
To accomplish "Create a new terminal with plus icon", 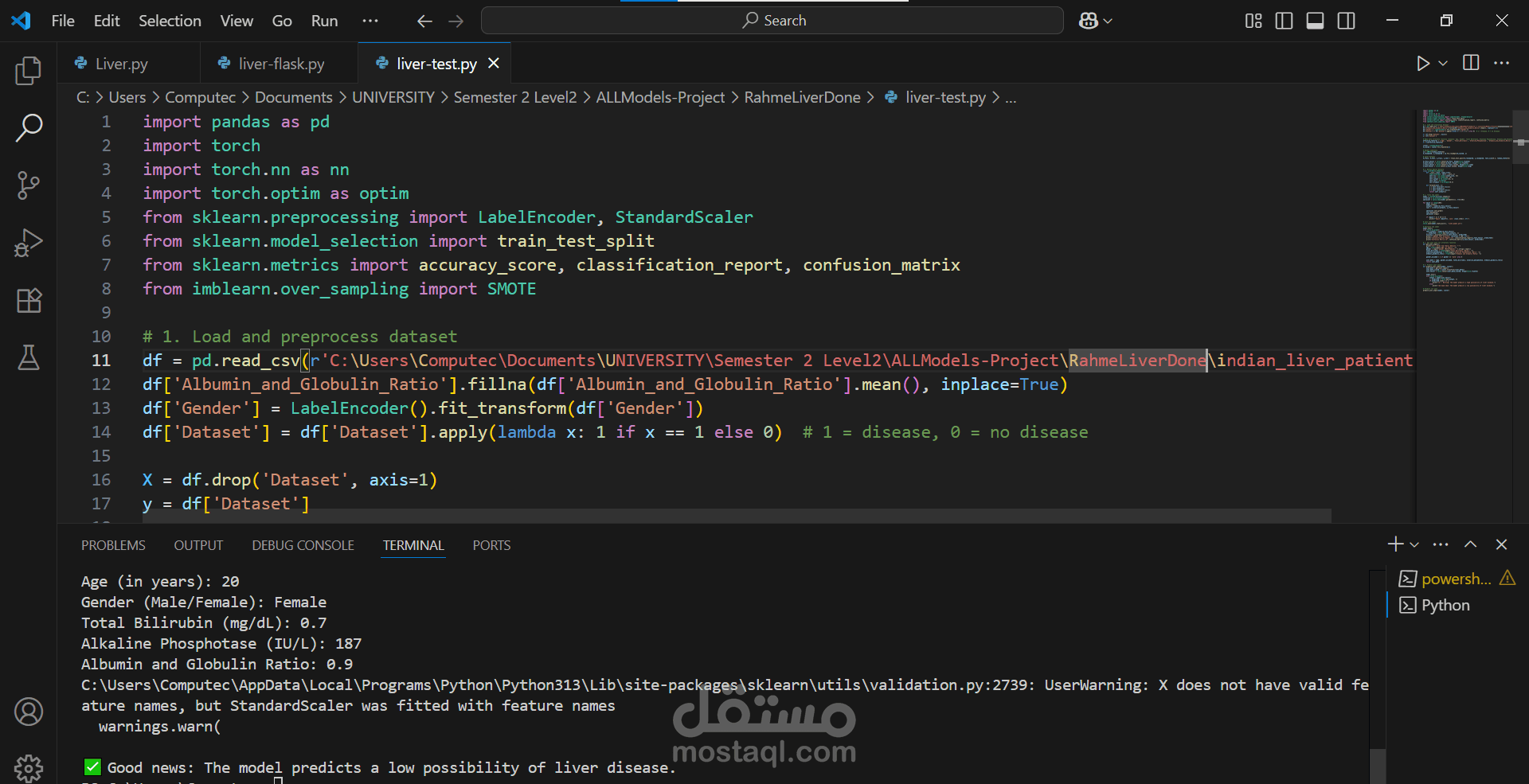I will 1395,544.
